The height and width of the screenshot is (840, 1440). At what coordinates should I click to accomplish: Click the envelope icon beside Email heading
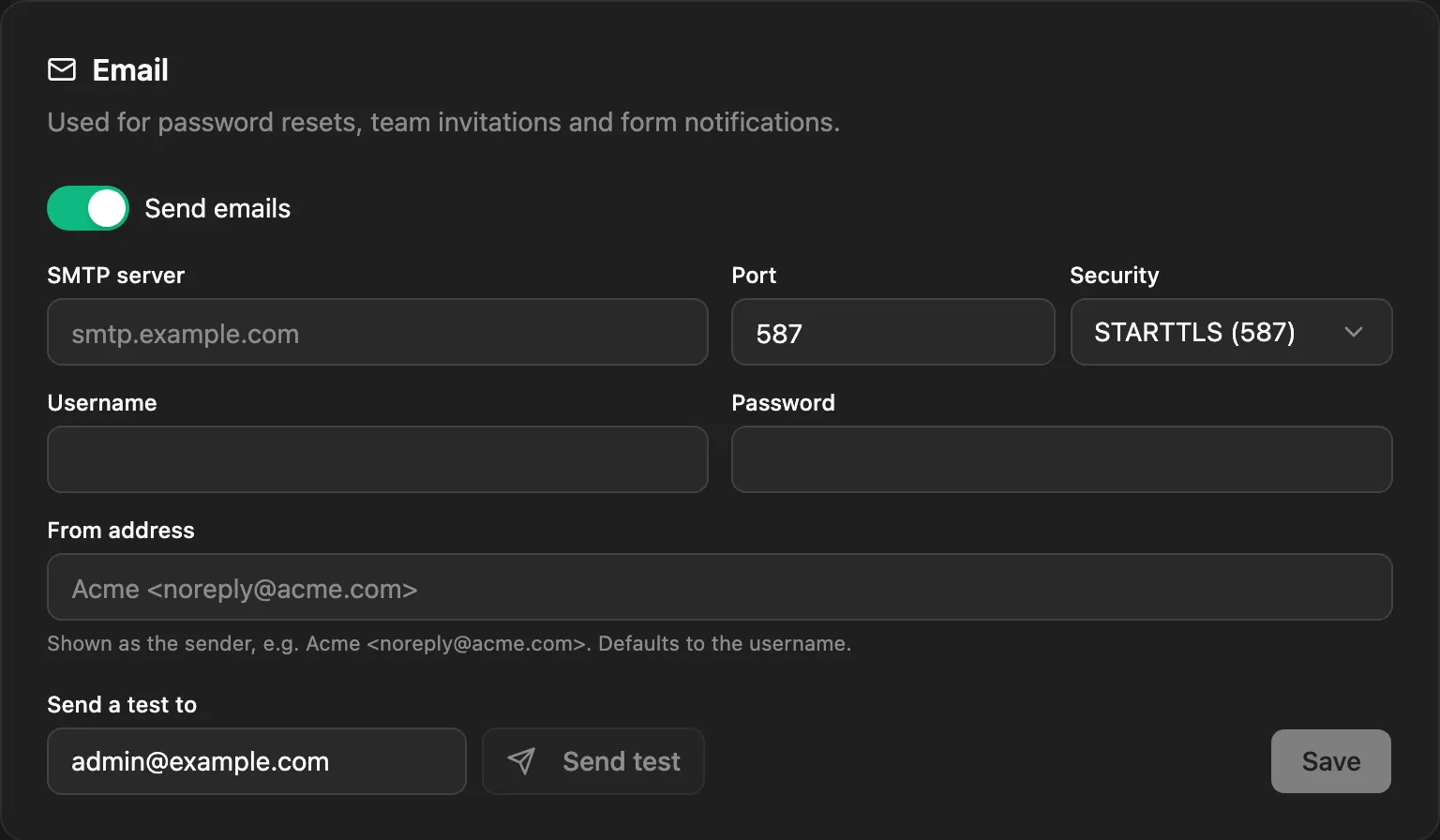62,70
